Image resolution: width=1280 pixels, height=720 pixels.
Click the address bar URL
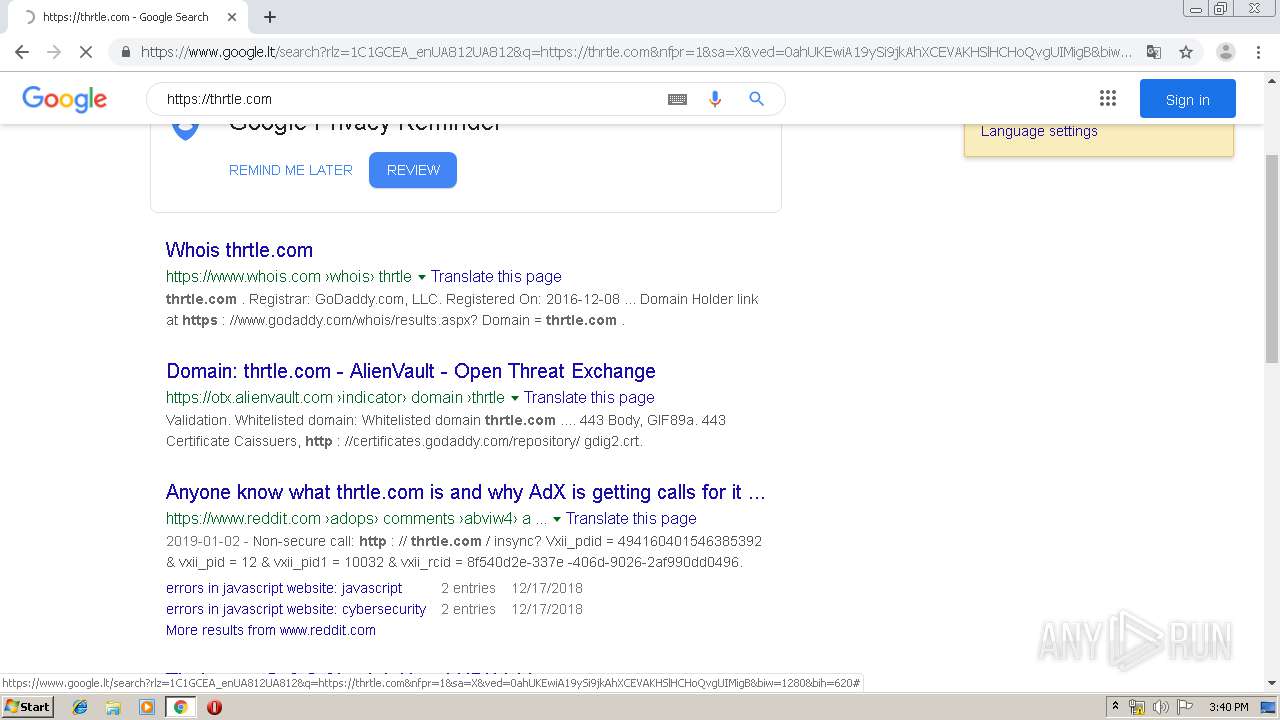(x=636, y=52)
